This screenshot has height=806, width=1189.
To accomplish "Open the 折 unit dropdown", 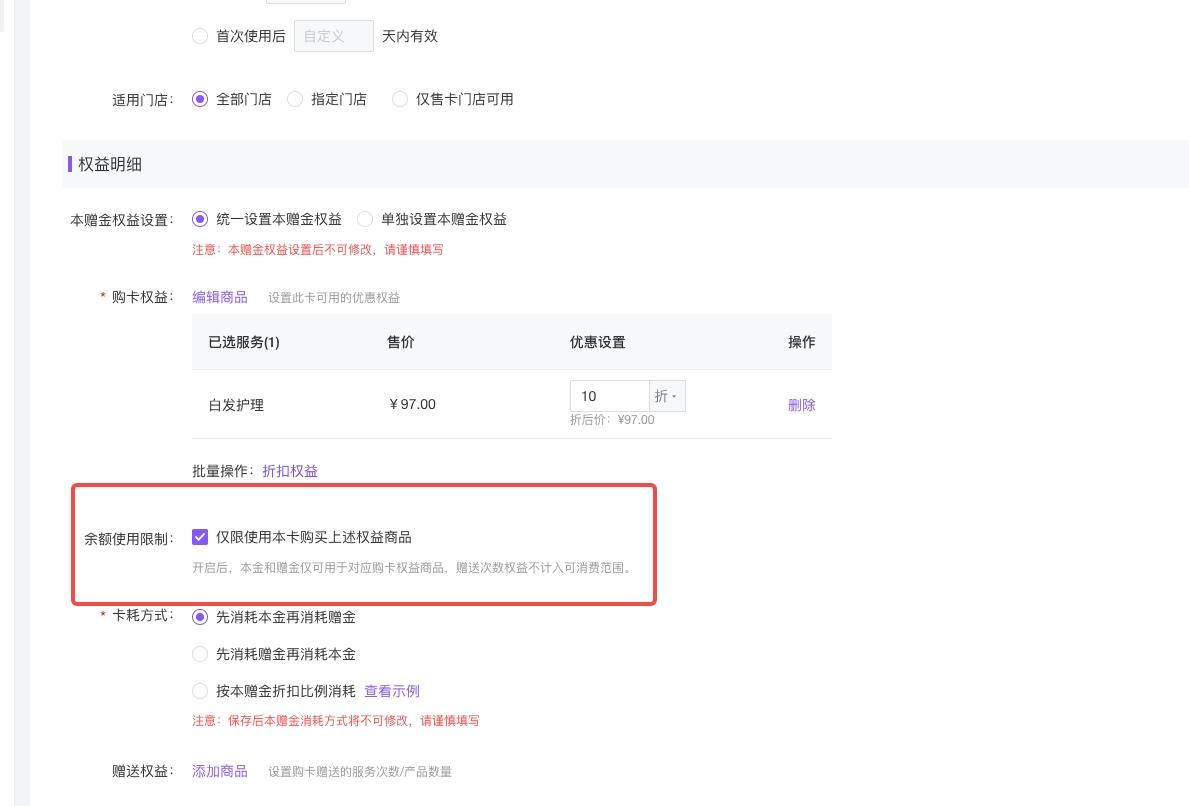I will (x=667, y=396).
